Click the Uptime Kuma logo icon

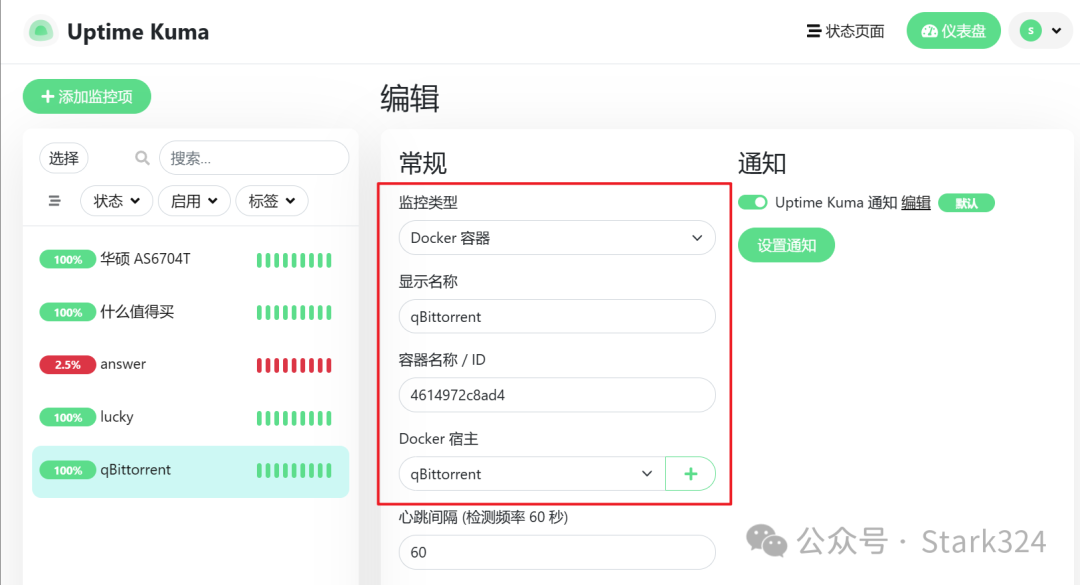tap(41, 32)
